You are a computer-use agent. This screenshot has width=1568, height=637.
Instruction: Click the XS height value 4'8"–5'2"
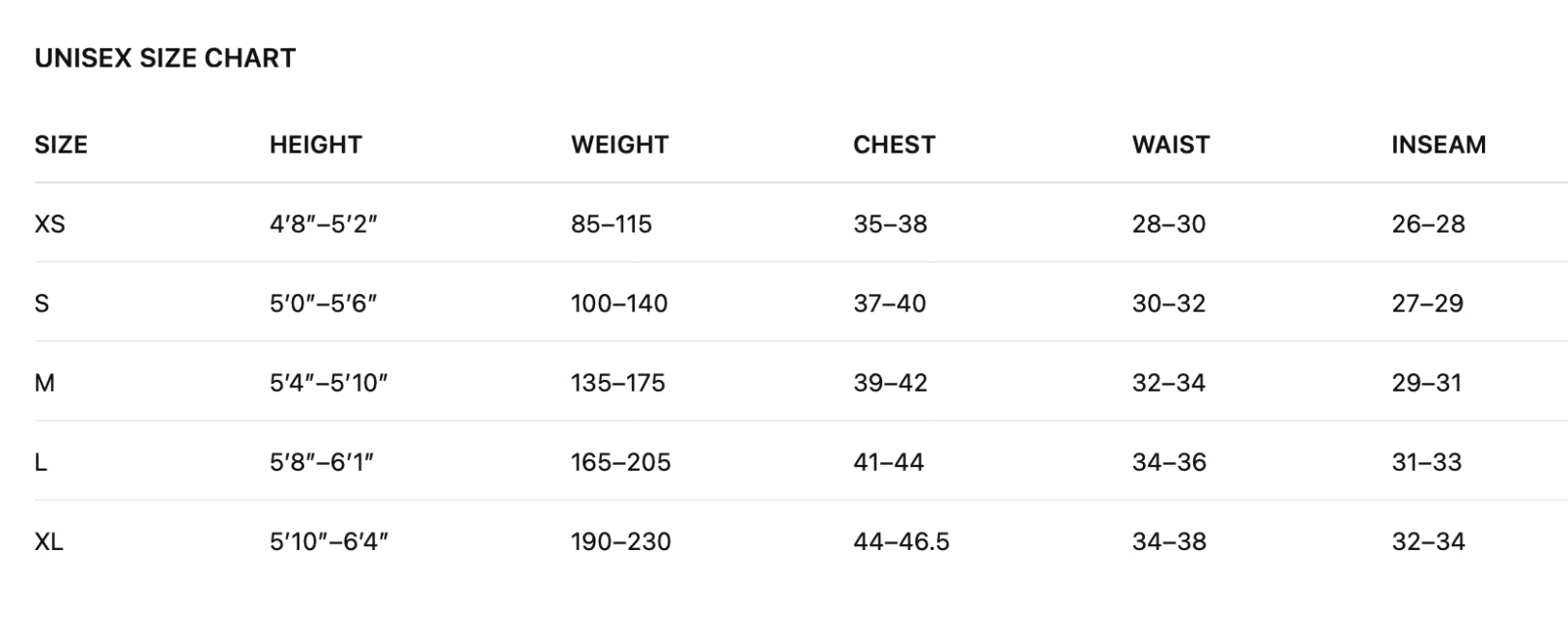point(323,224)
